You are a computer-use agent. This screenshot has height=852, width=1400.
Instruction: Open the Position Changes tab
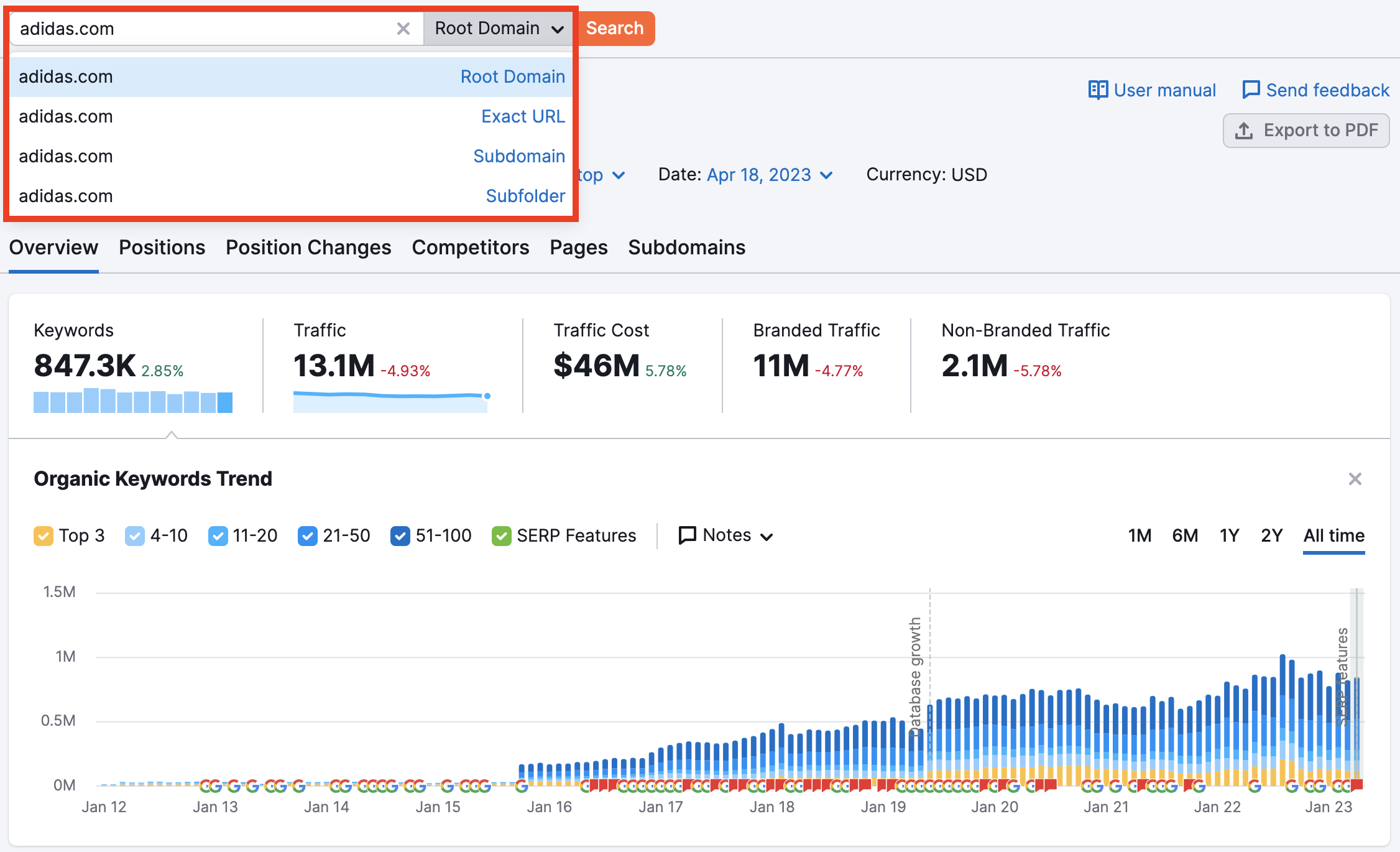click(308, 248)
